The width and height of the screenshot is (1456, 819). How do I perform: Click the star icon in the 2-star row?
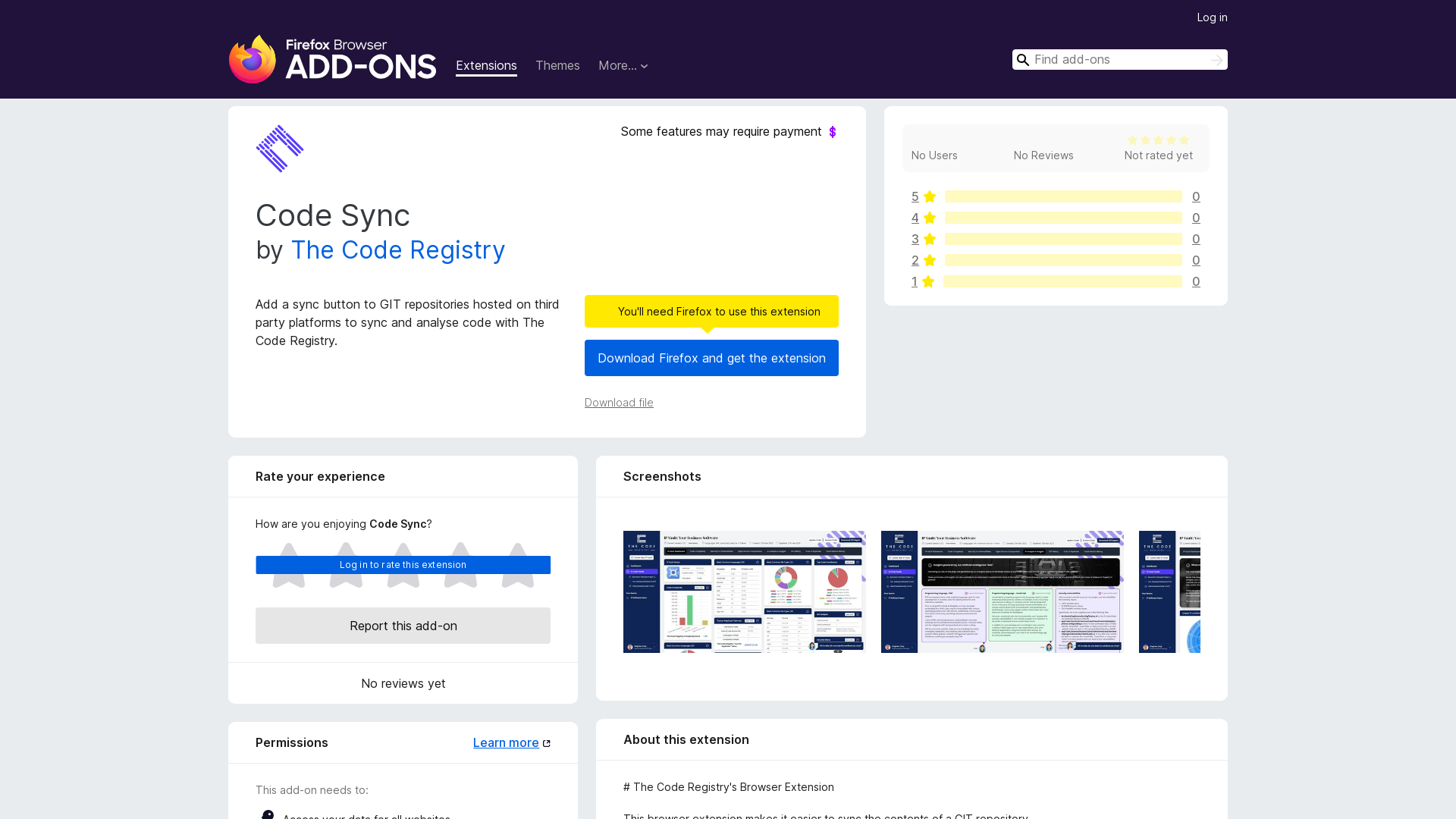(930, 260)
